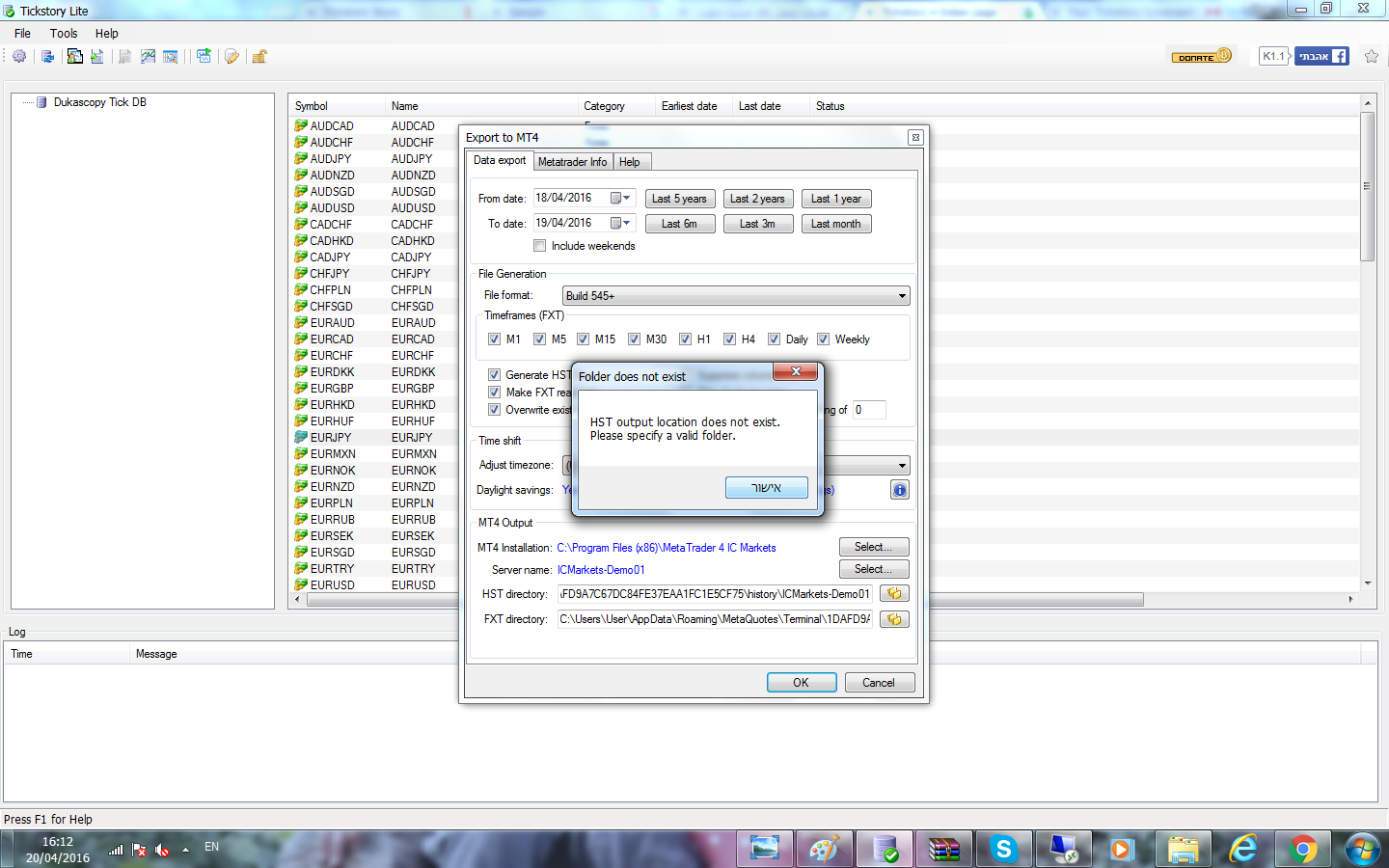Open the Adjust timezone dropdown arrow

click(902, 465)
